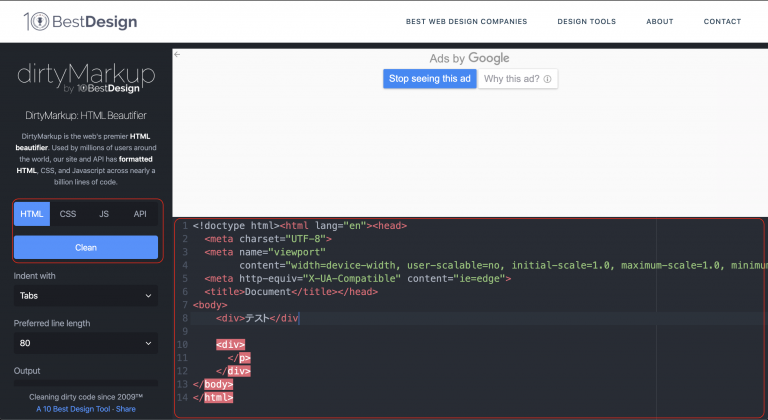Click the highlighted opening div on line 10
The image size is (768, 420).
pos(230,345)
